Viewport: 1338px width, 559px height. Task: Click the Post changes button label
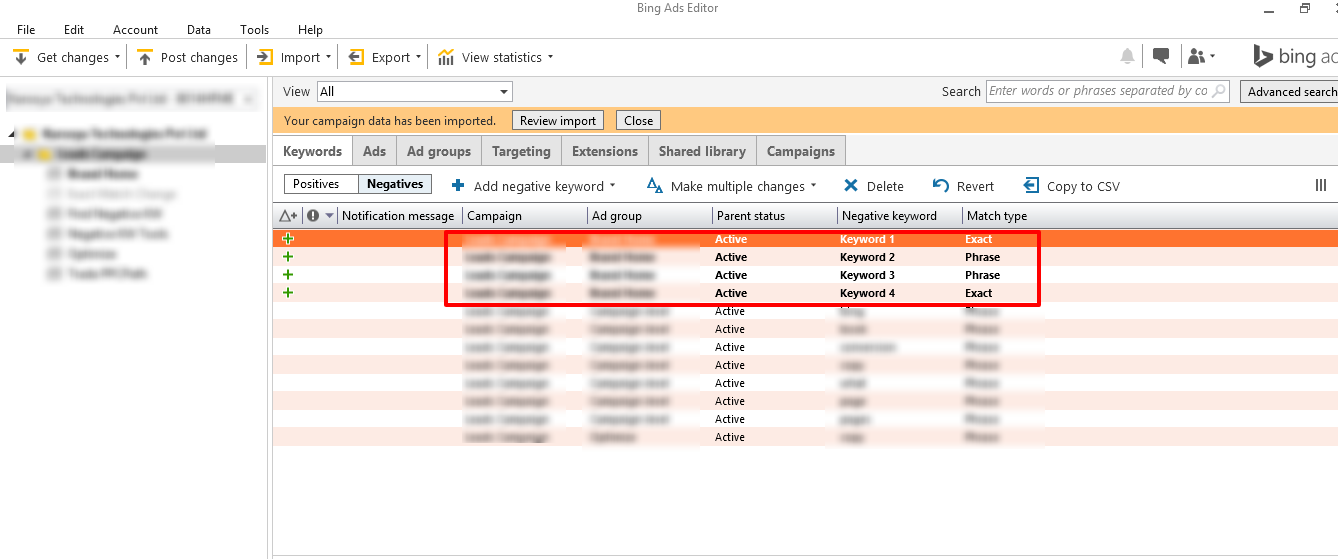click(199, 57)
